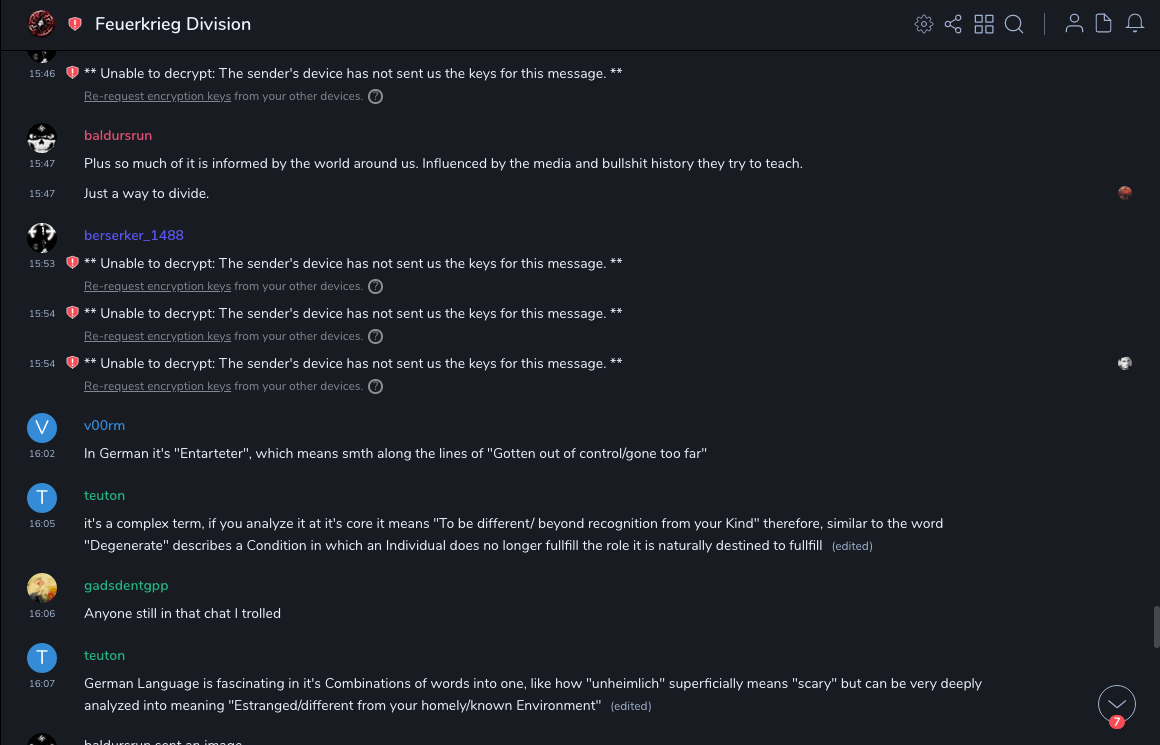This screenshot has width=1160, height=745.
Task: Open the Feuerkrieg Division room avatar
Action: 41,24
